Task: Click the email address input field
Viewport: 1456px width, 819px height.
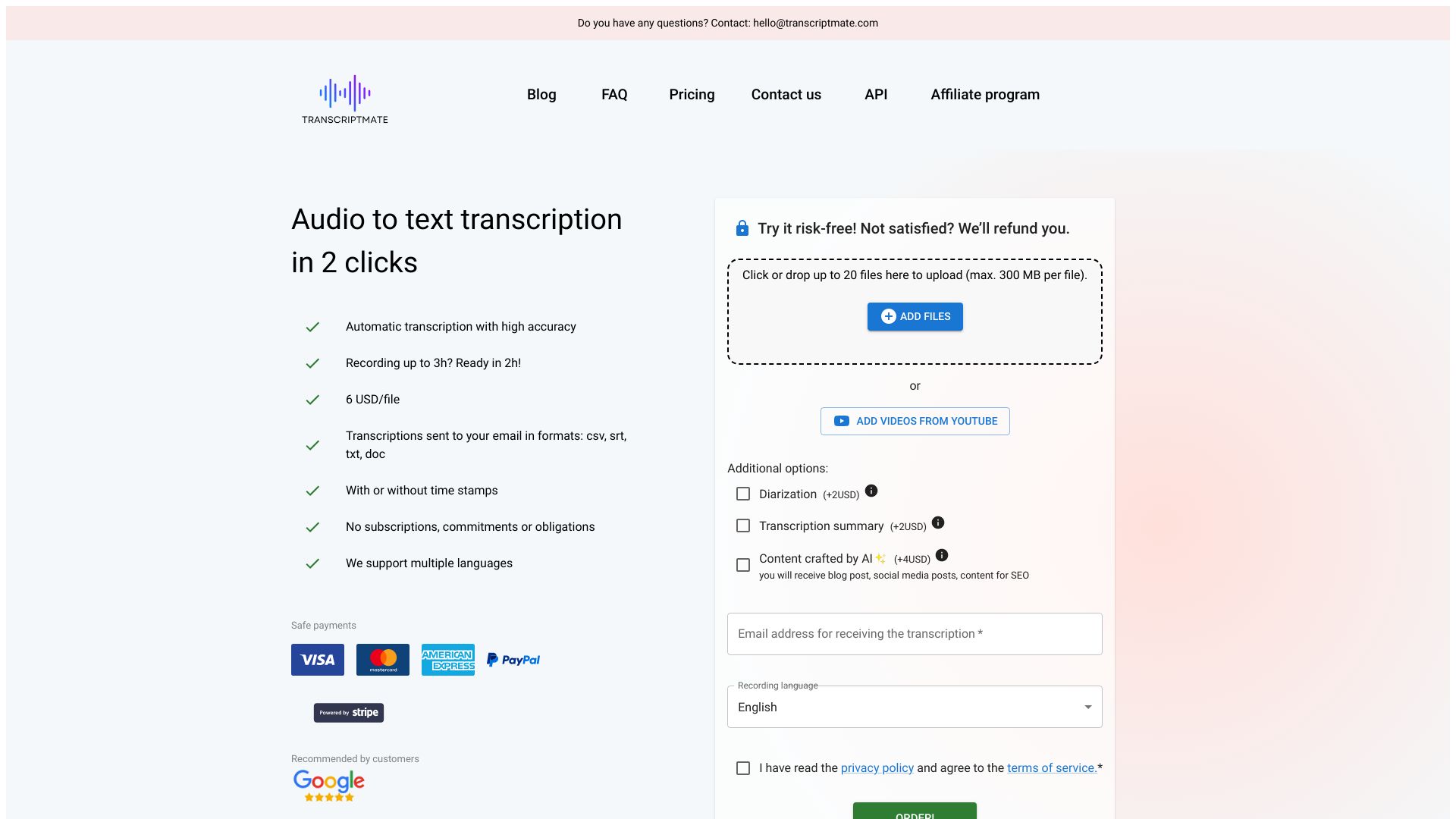Action: pos(914,634)
